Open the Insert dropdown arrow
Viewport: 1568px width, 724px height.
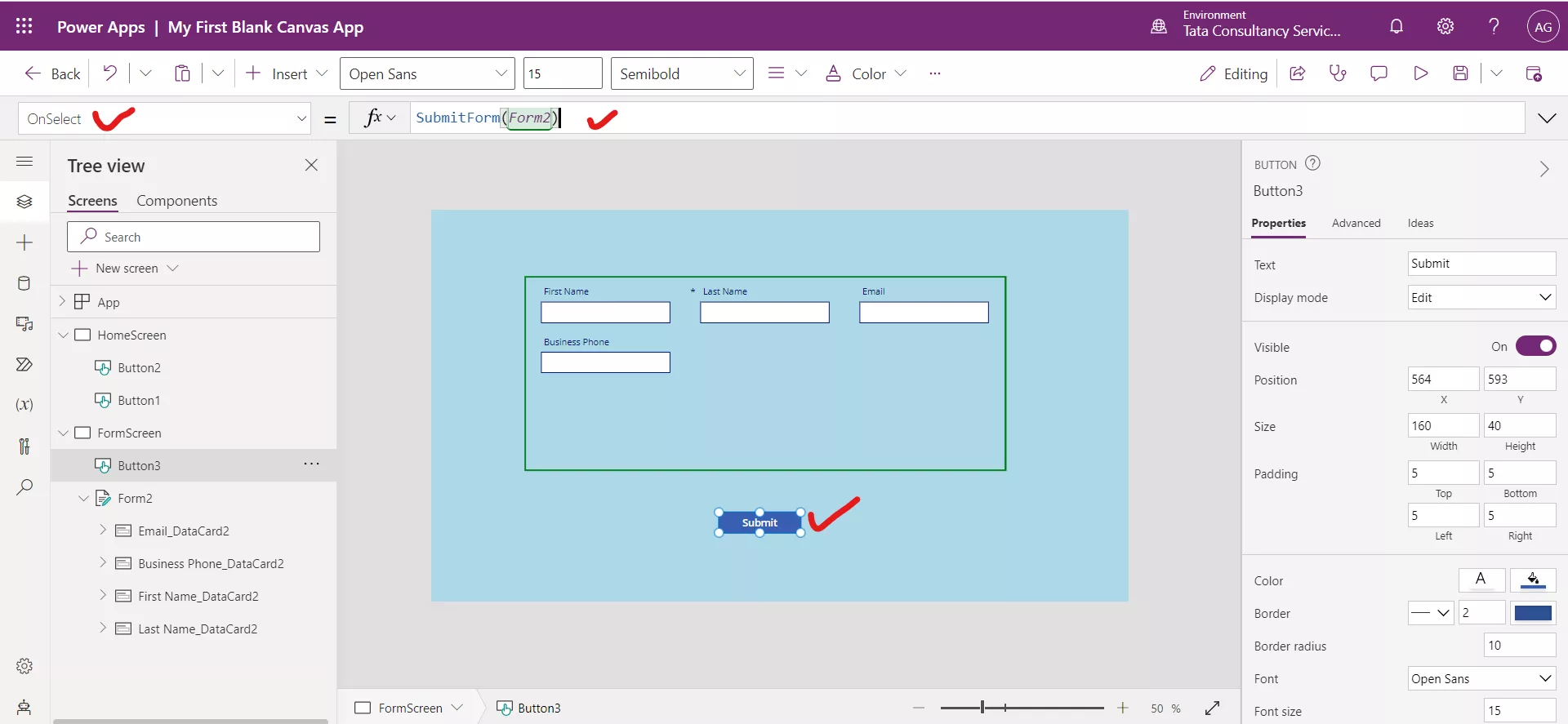tap(322, 73)
